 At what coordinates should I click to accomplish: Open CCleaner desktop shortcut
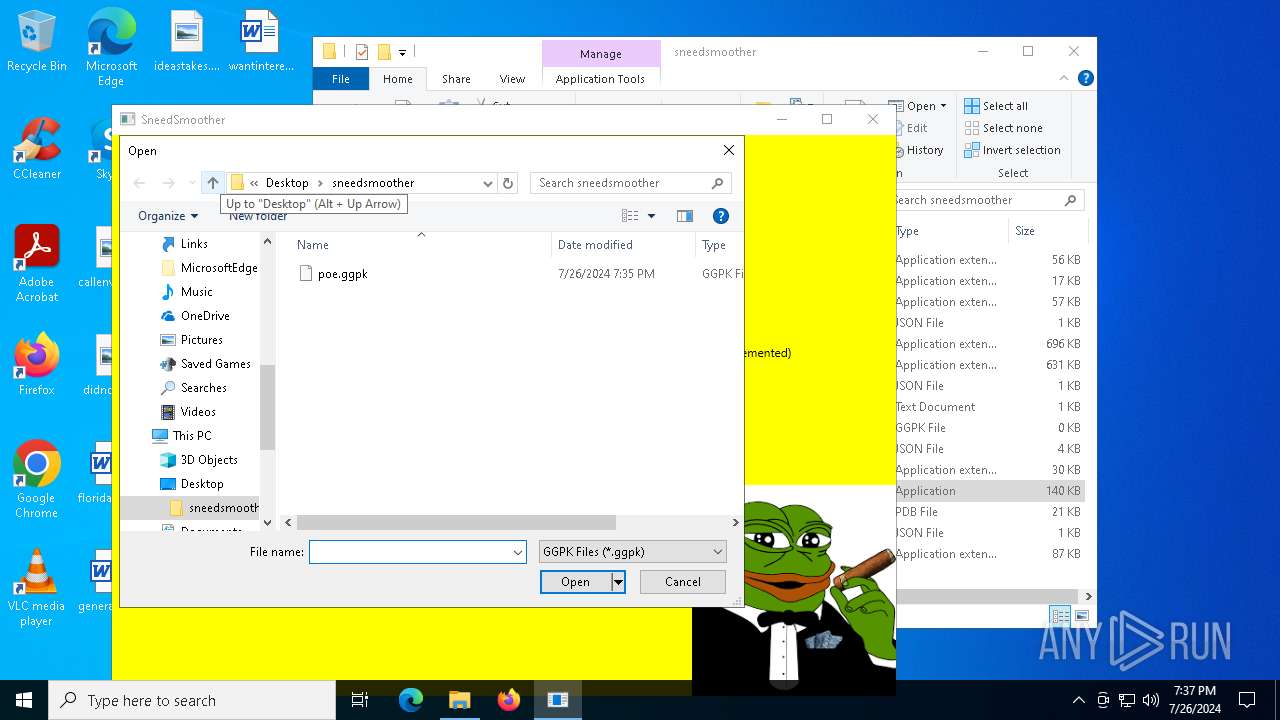click(37, 149)
